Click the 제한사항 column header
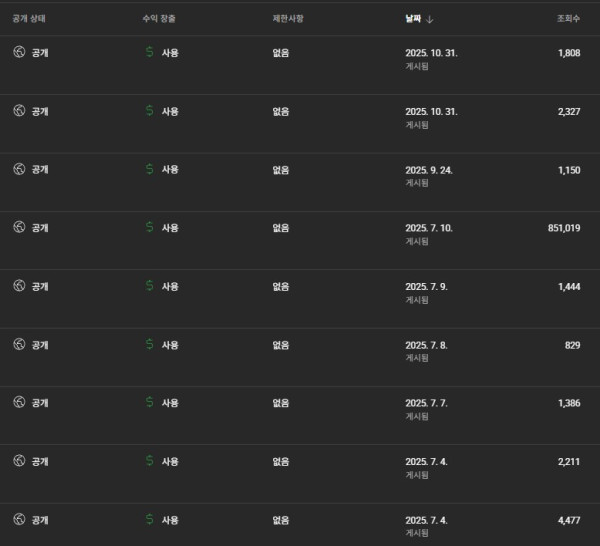 [x=290, y=18]
